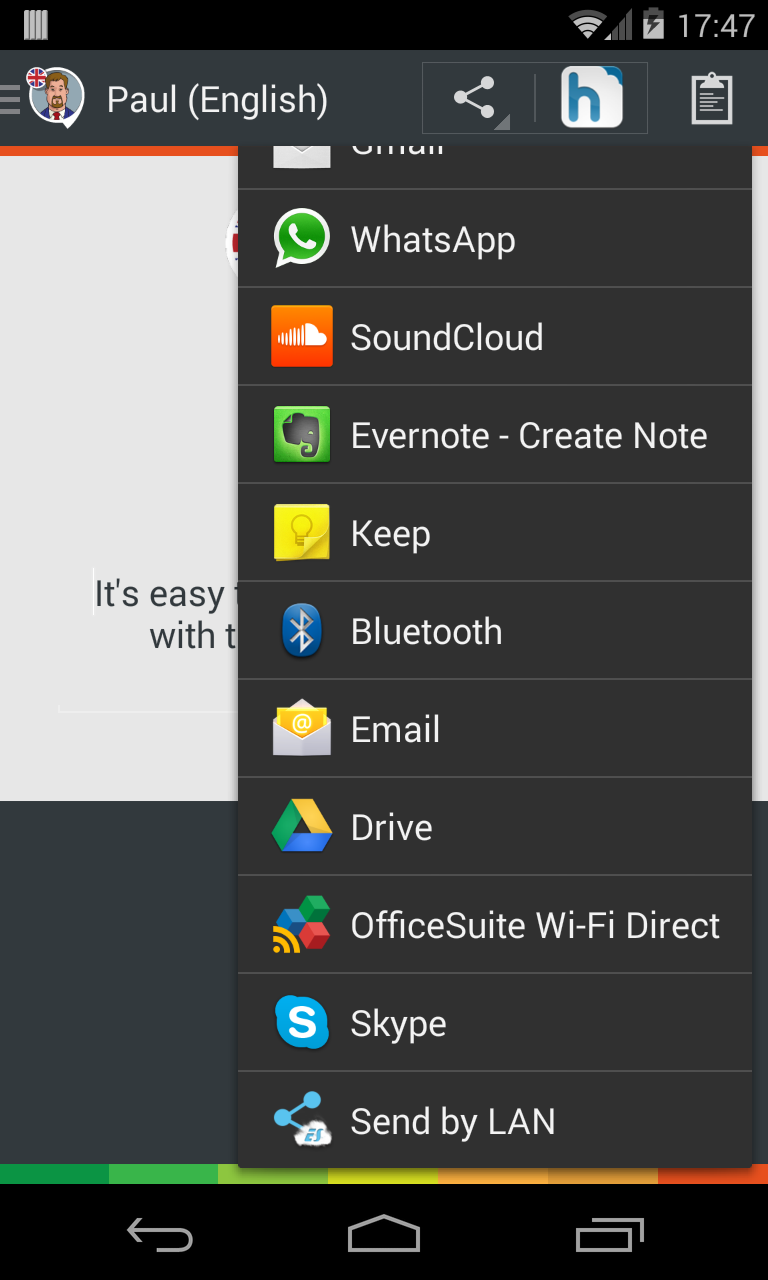
Task: Select the Paul (English) voice title
Action: (x=217, y=99)
